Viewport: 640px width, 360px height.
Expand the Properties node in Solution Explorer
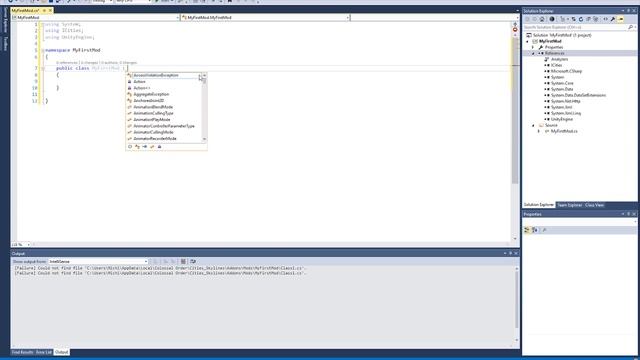point(533,47)
